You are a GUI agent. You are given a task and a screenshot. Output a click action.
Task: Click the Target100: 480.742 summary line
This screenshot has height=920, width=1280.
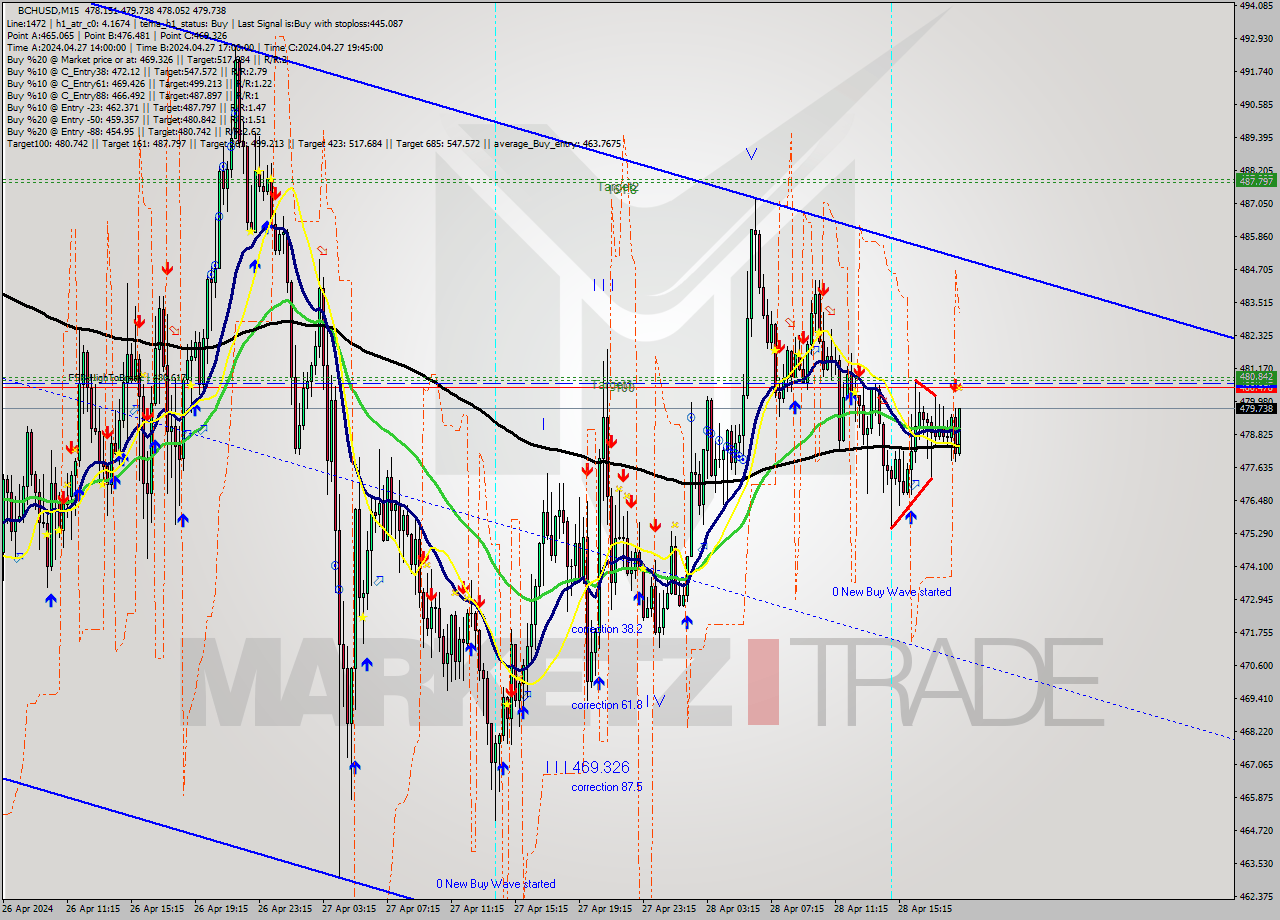pyautogui.click(x=314, y=143)
